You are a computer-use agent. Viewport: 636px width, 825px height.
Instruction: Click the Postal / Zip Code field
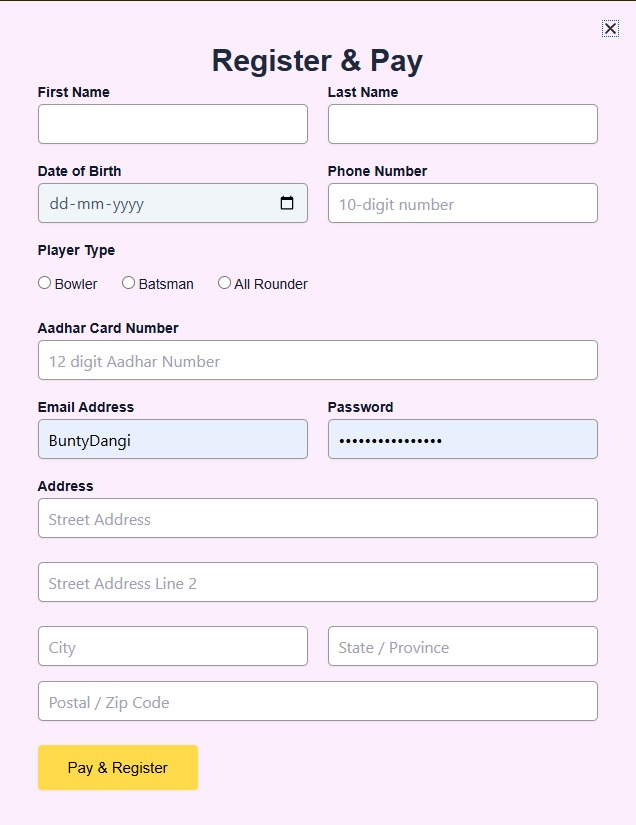point(318,701)
